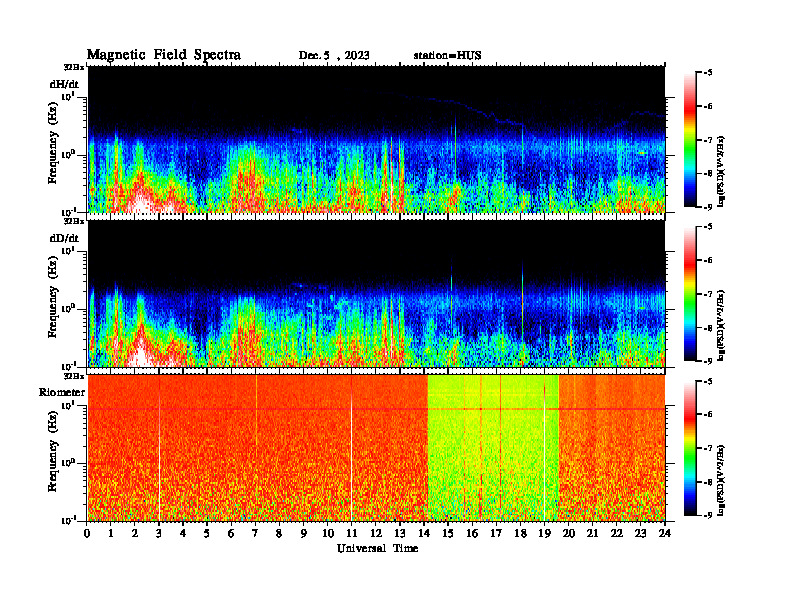Click the "4" tick on the time axis
792x612 pixels.
point(183,533)
